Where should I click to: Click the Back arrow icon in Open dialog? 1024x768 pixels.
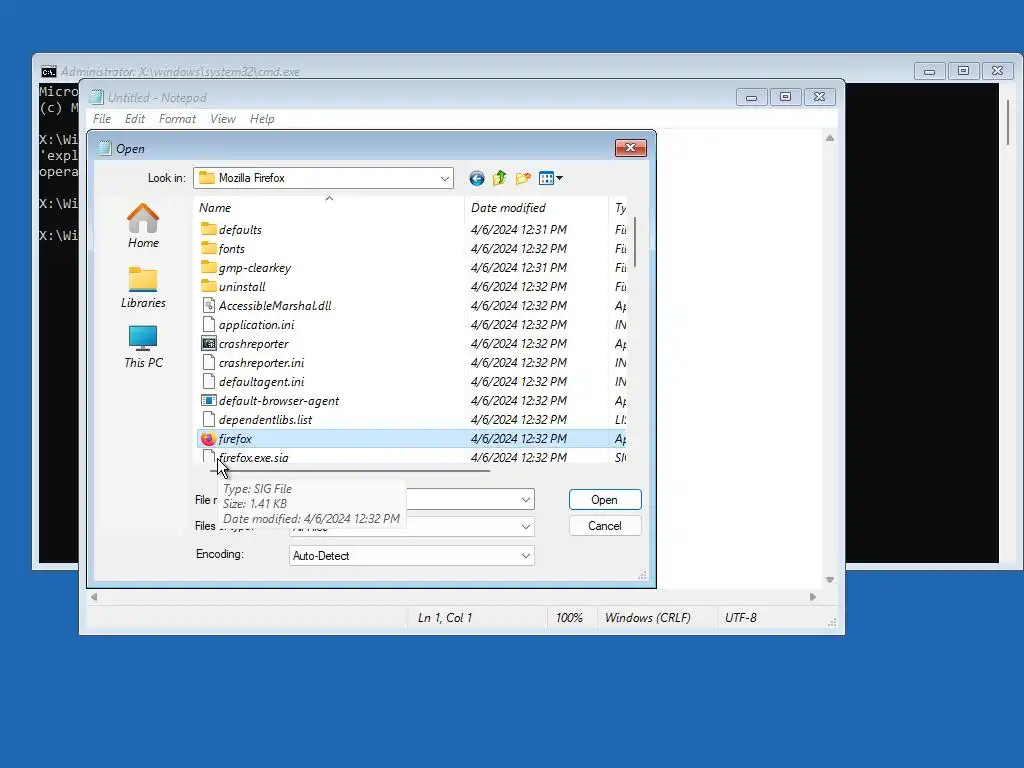(x=477, y=178)
